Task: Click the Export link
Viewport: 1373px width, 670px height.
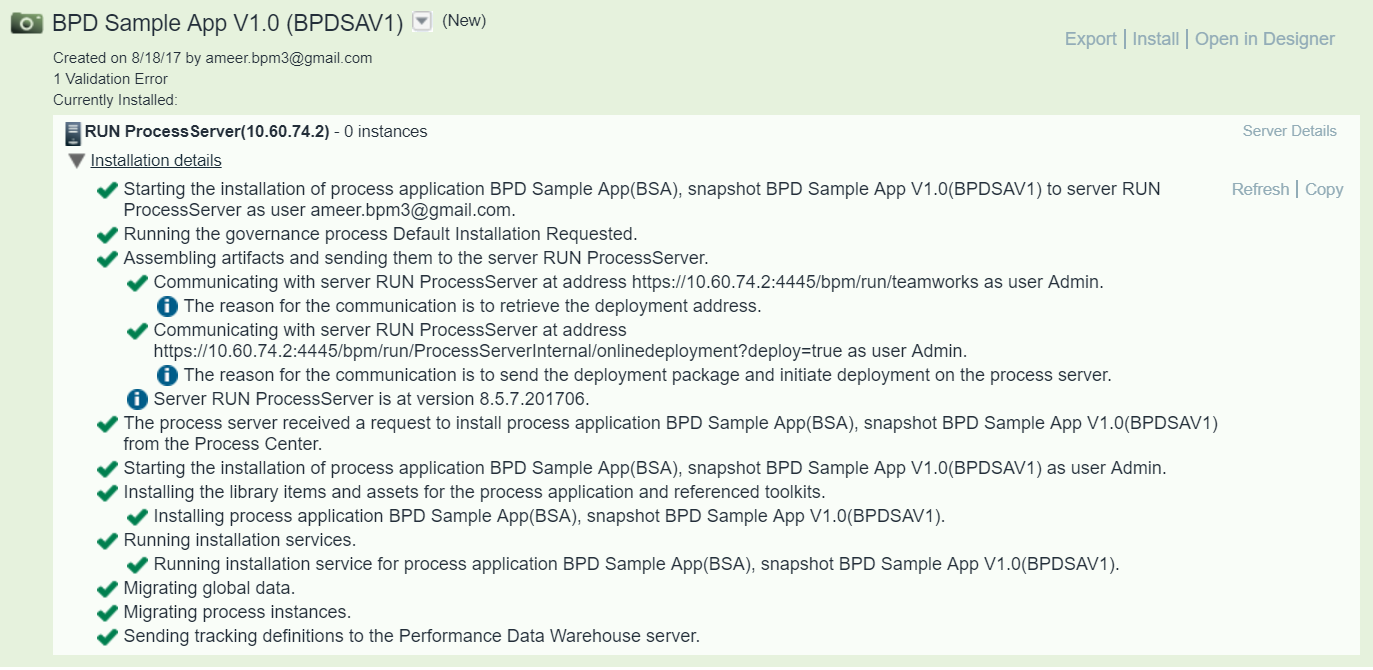Action: pos(1091,38)
